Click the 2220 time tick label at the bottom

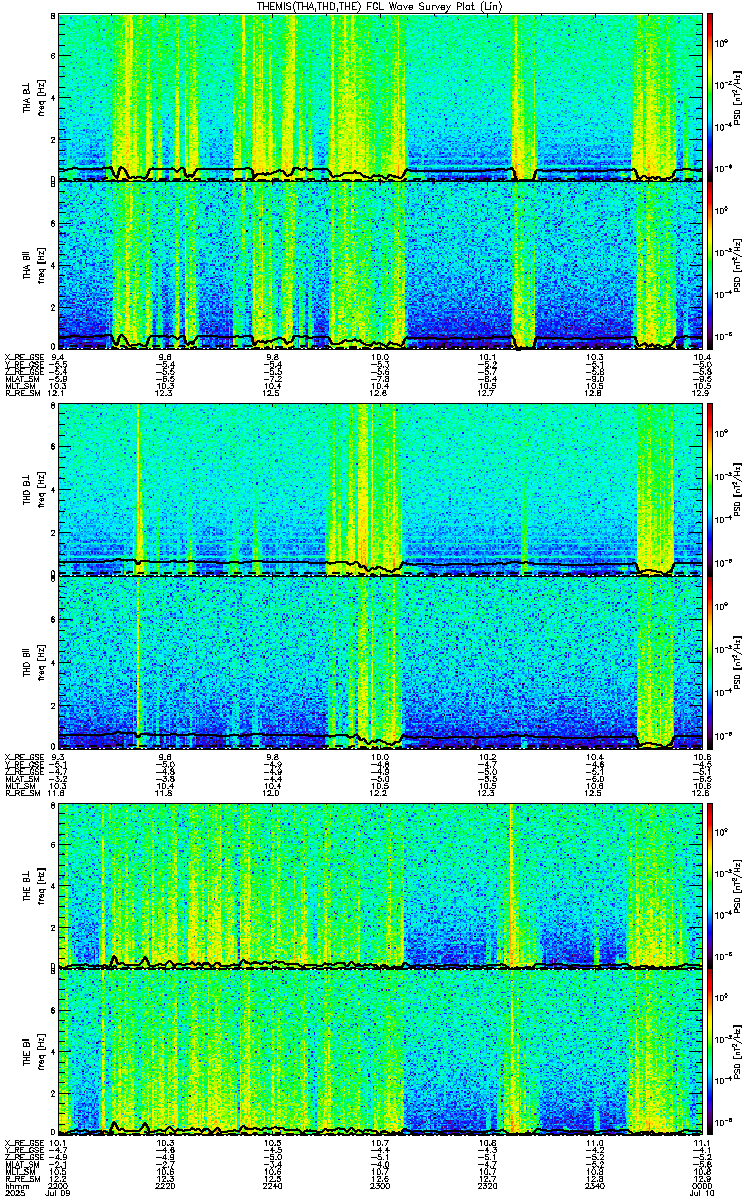[x=166, y=1185]
